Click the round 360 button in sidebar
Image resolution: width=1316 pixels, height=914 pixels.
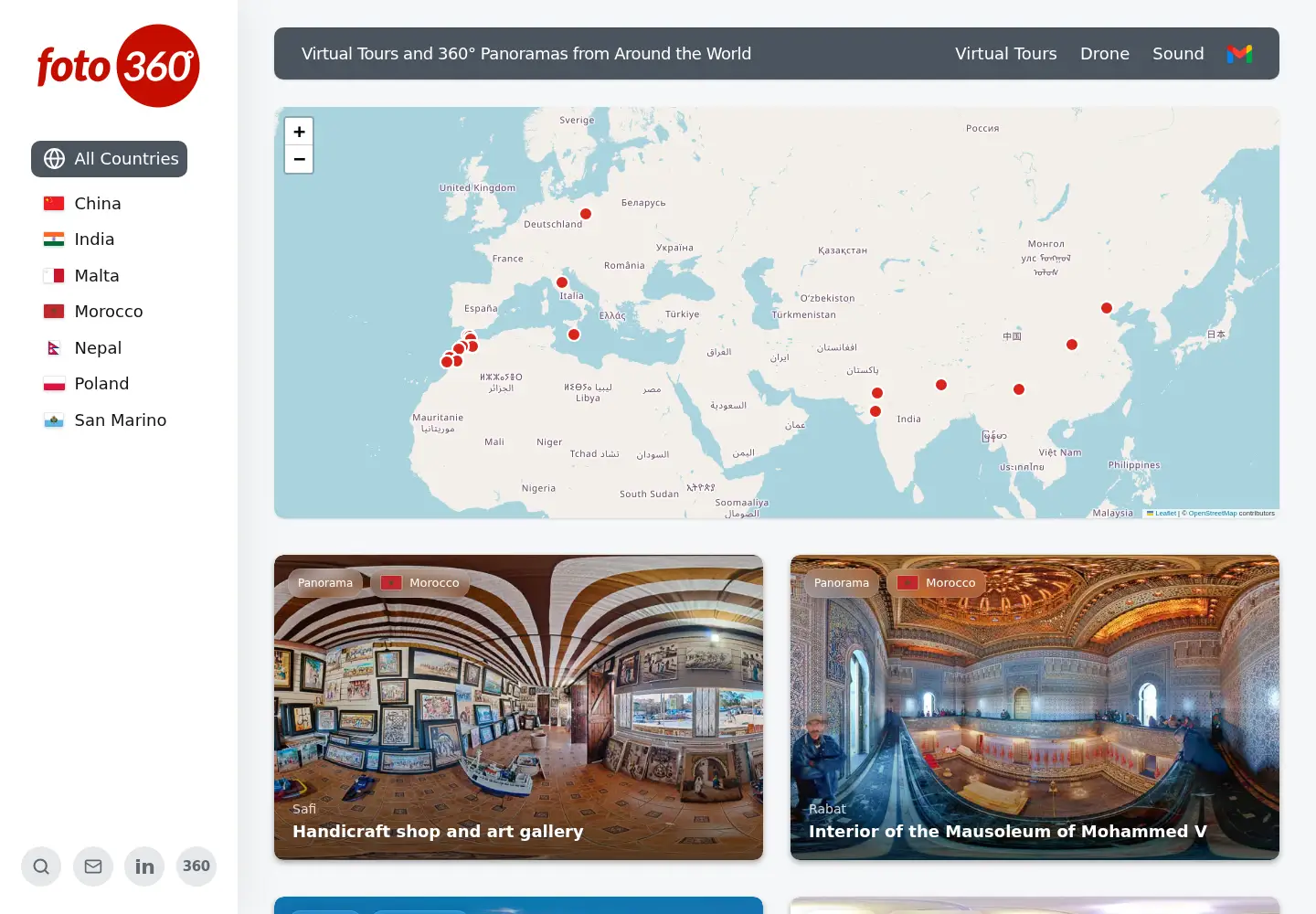(196, 866)
